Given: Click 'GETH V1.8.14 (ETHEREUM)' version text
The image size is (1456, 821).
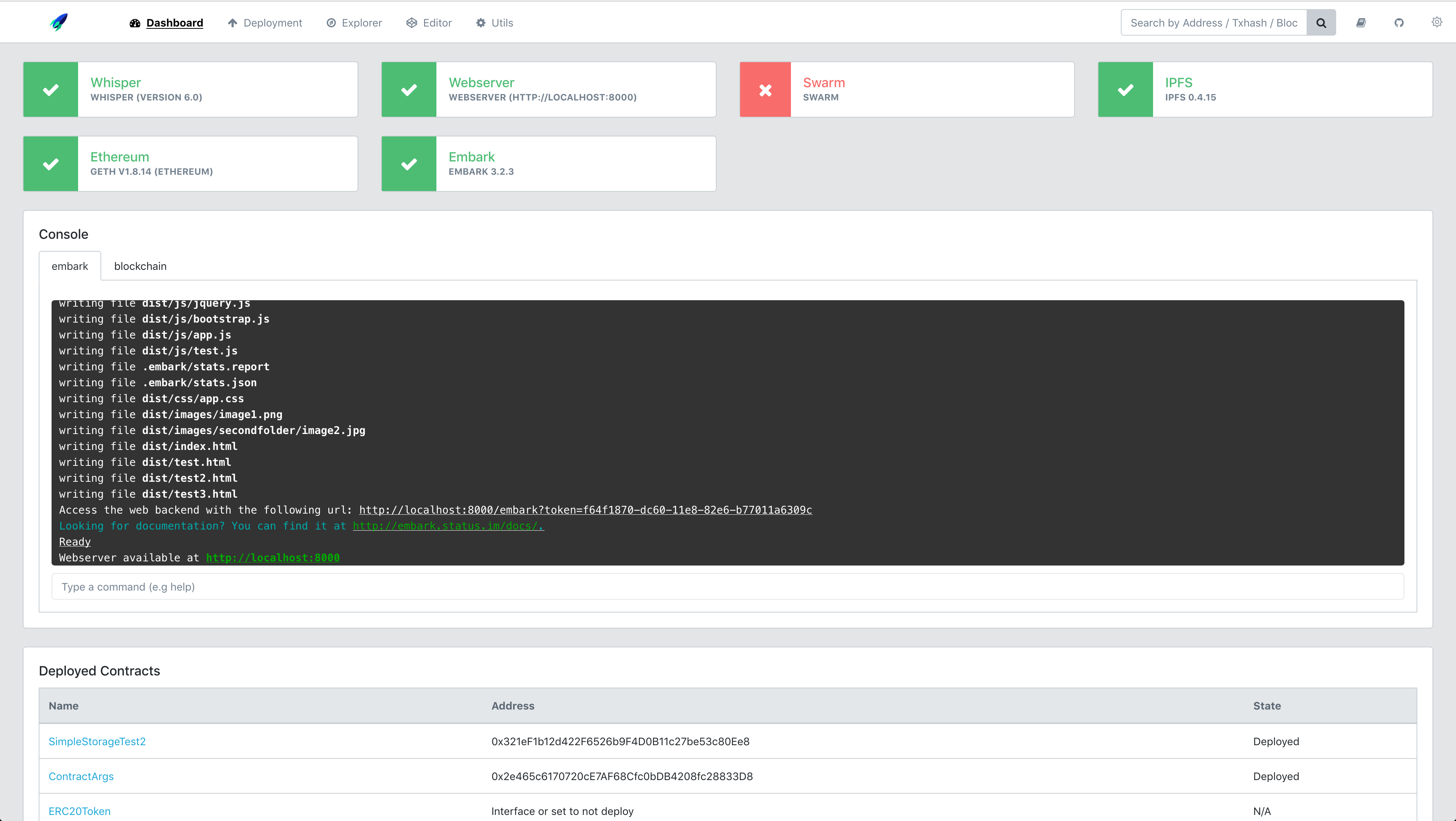Looking at the screenshot, I should point(152,172).
